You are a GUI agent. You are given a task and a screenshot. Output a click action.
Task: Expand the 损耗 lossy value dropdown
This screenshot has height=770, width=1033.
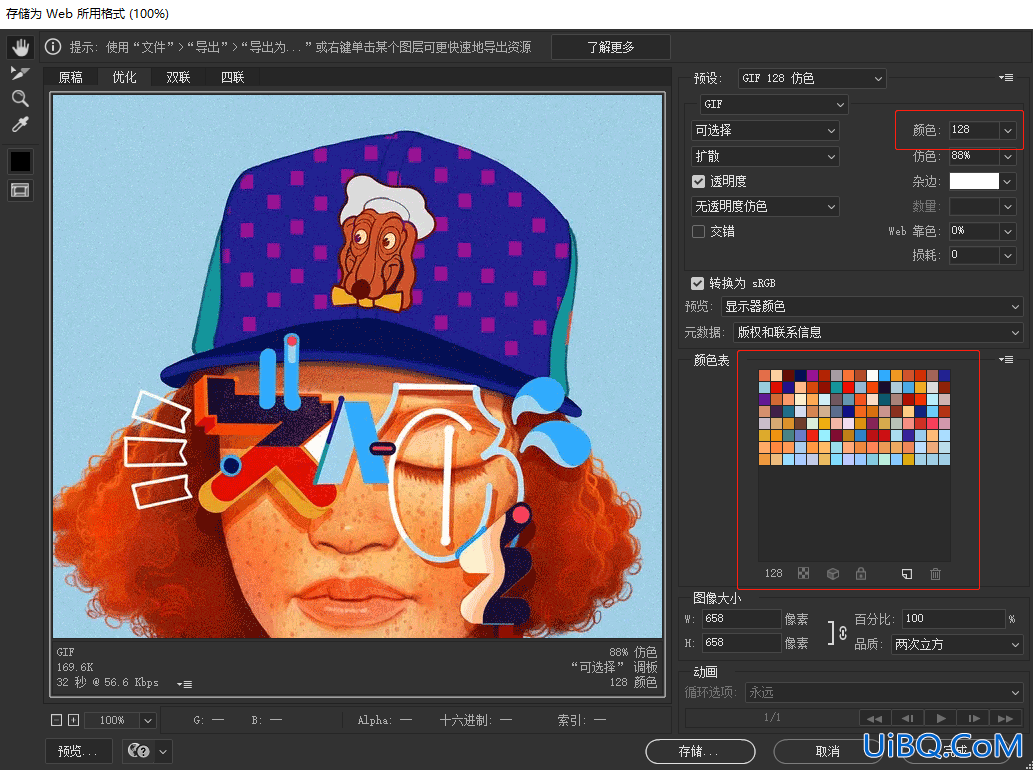pos(1008,256)
